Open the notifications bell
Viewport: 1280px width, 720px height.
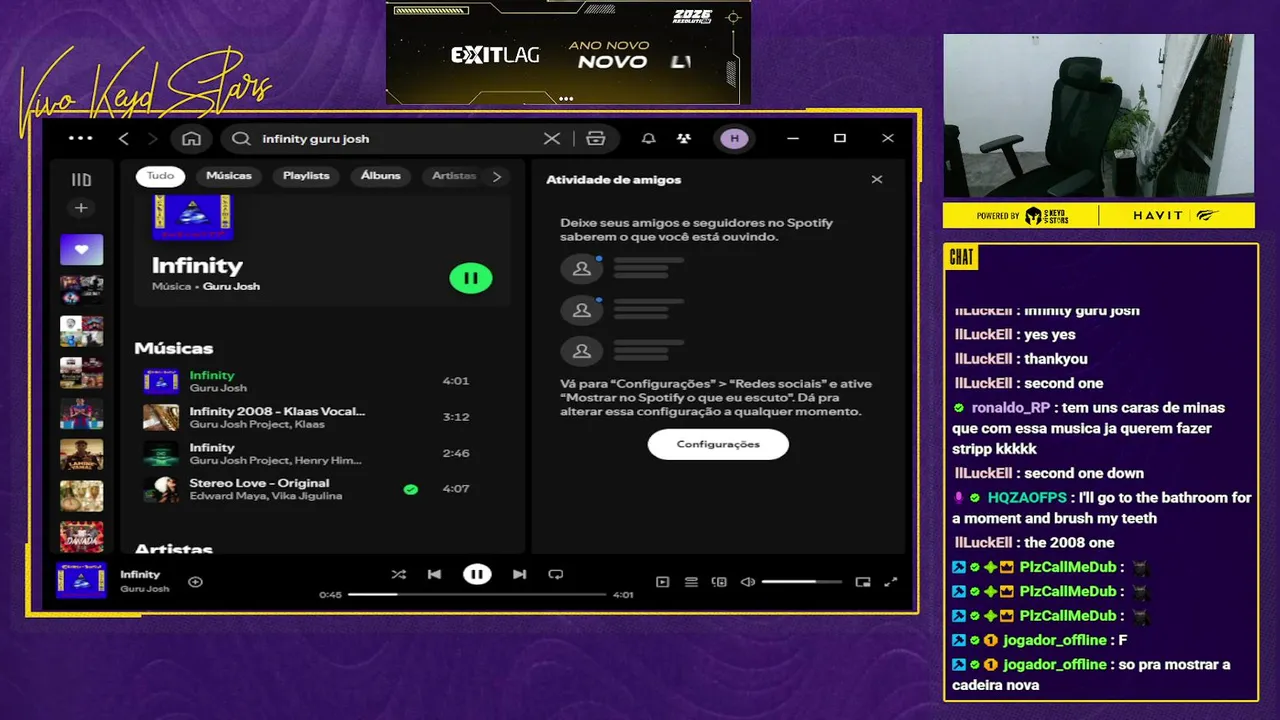[x=649, y=138]
